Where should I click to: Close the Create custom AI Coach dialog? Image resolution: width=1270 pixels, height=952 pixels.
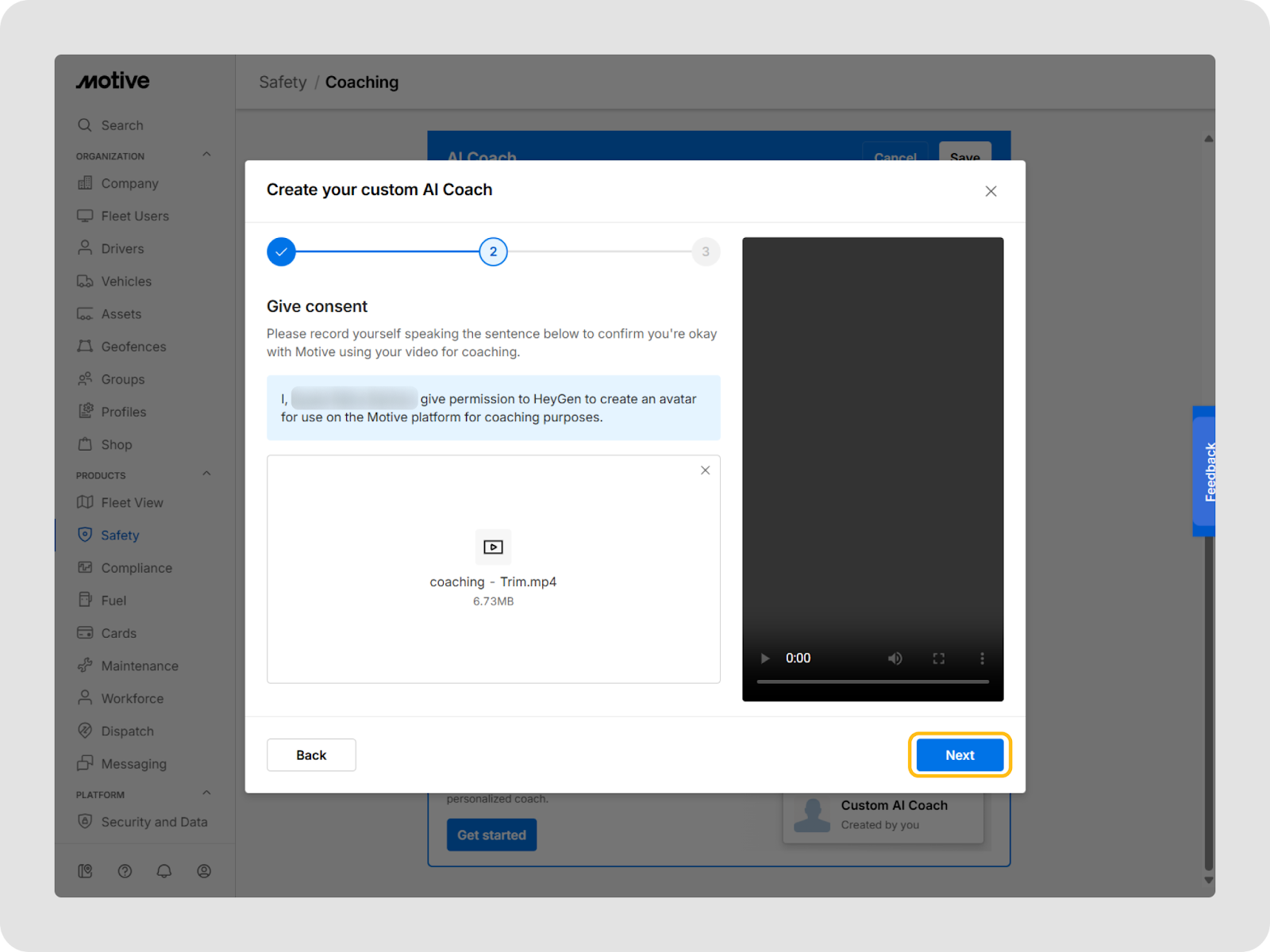pos(991,191)
